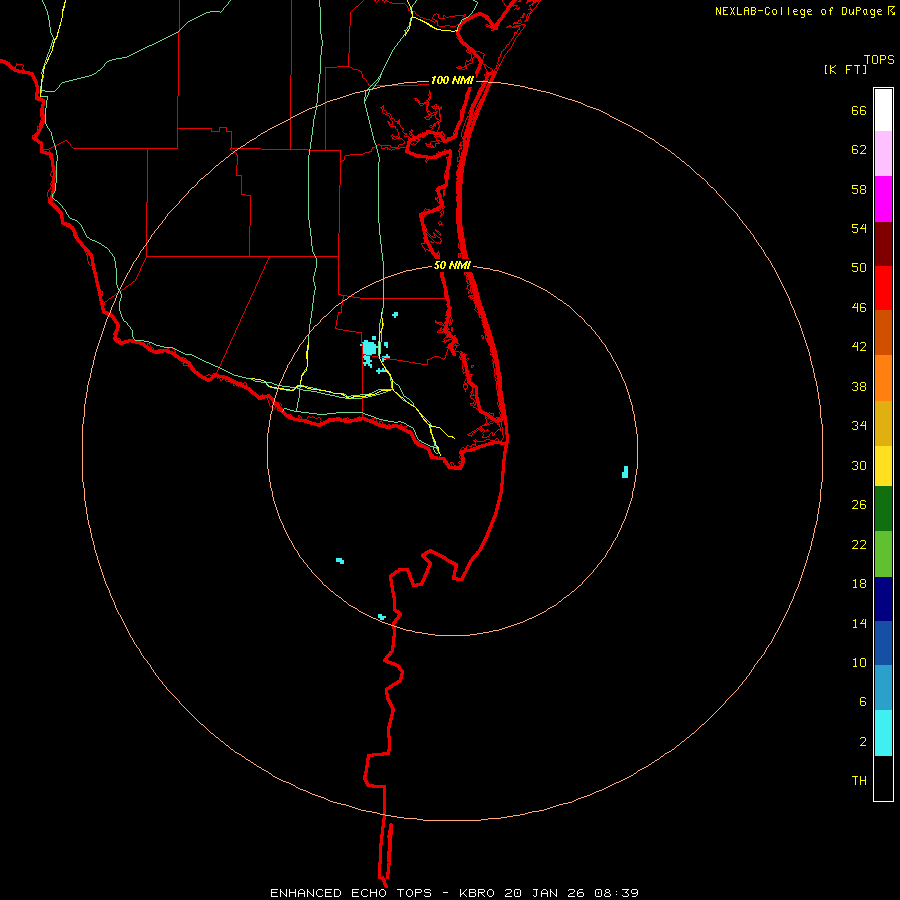Click the legend value 38
This screenshot has width=900, height=900.
click(x=859, y=386)
